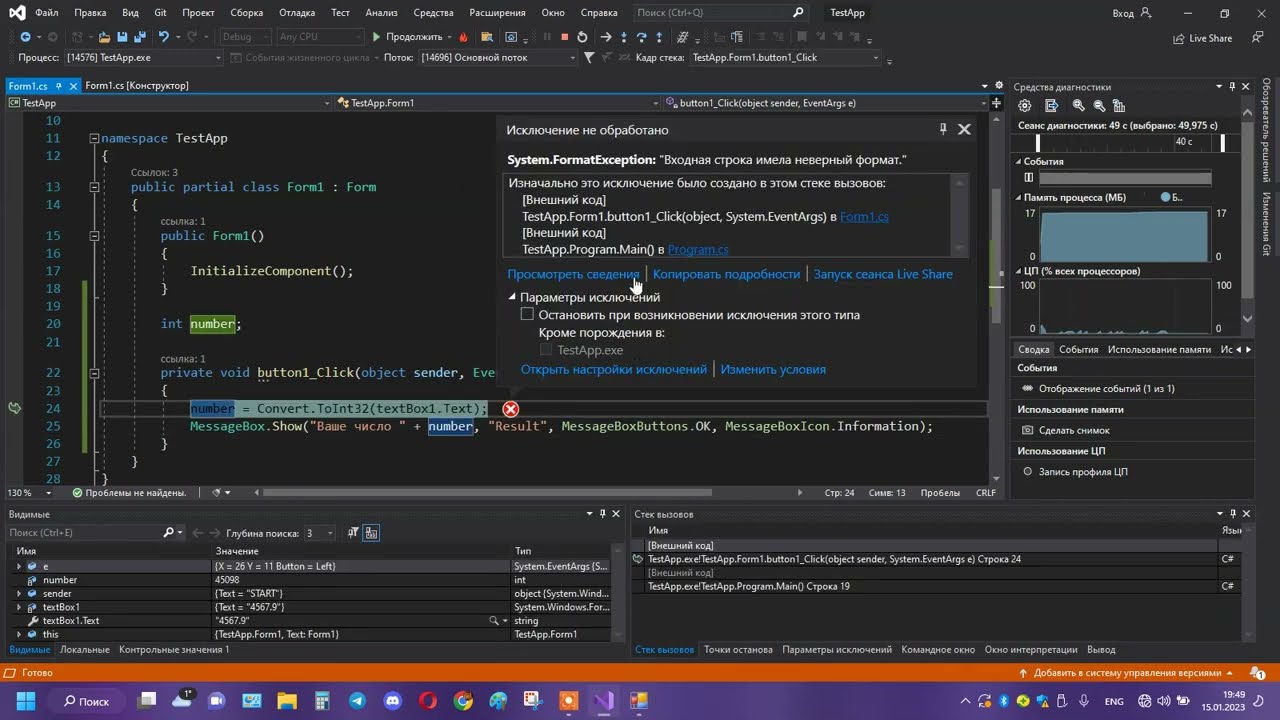Viewport: 1280px width, 720px height.
Task: Switch to 'Локальные' tab
Action: click(85, 650)
